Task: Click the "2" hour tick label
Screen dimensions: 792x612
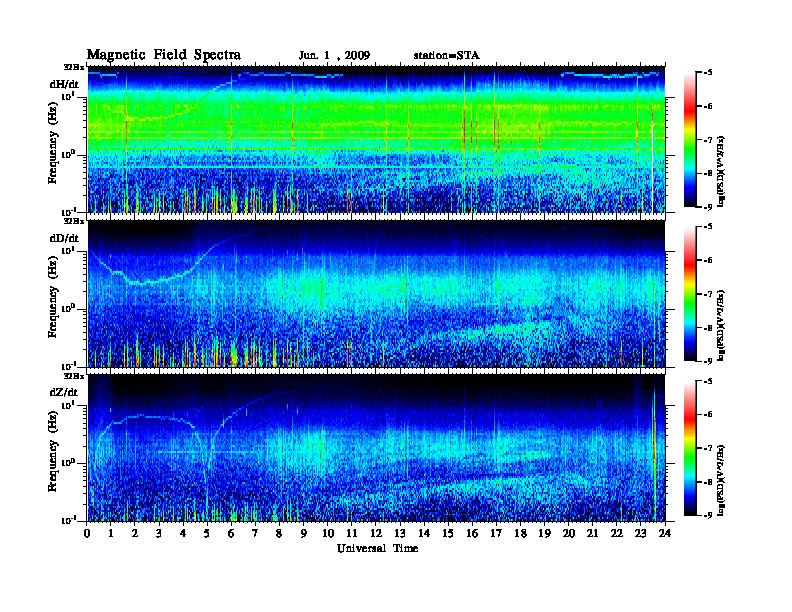Action: point(135,534)
